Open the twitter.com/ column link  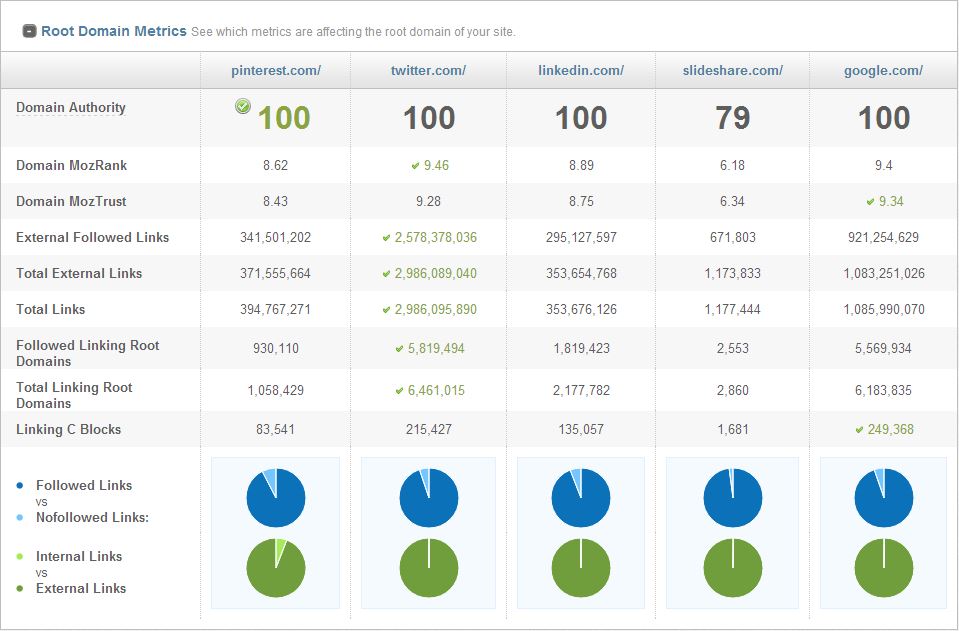[428, 70]
